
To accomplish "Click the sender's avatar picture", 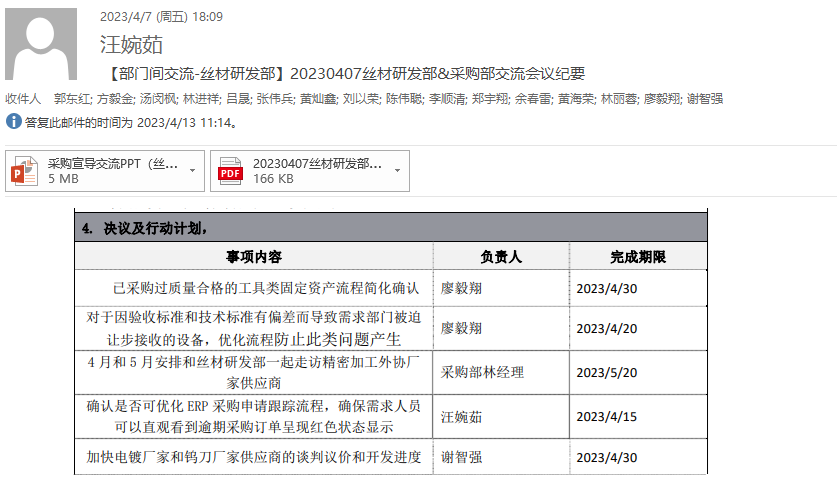I will point(41,45).
